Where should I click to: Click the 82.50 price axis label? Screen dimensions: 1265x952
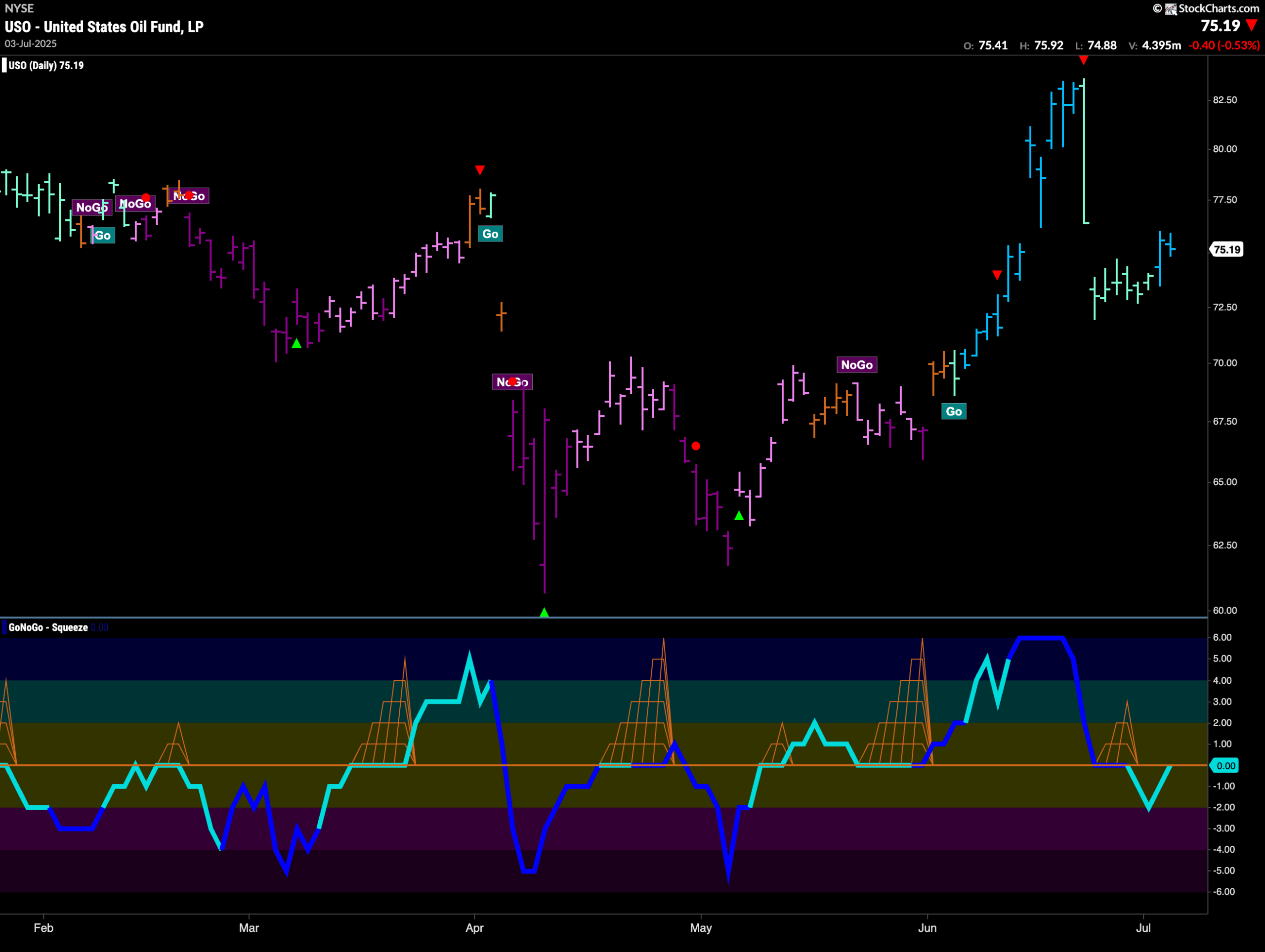[x=1225, y=100]
